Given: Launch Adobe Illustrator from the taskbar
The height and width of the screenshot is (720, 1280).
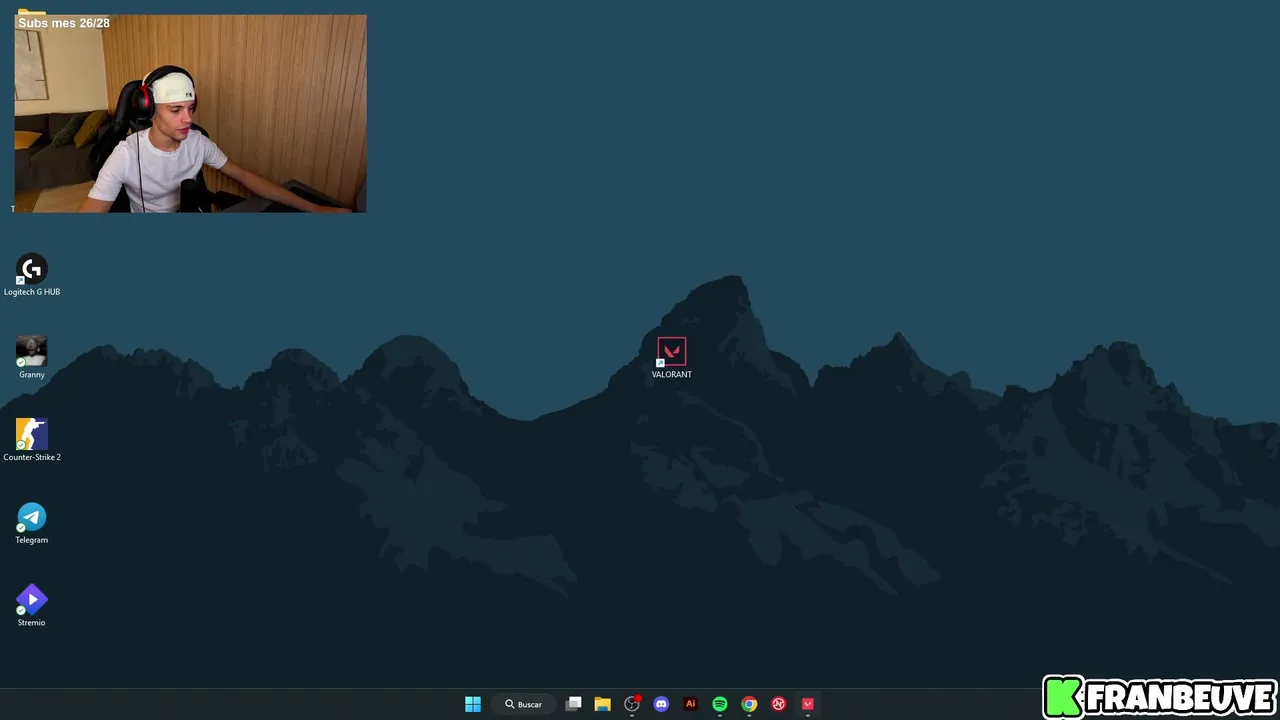Looking at the screenshot, I should 690,704.
